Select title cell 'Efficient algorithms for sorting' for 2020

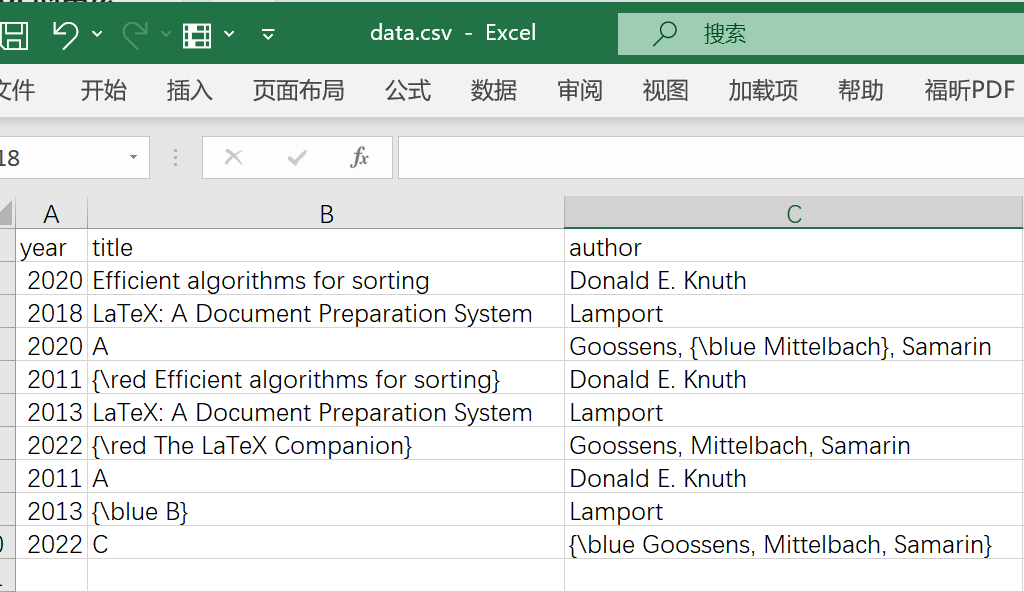pos(326,280)
